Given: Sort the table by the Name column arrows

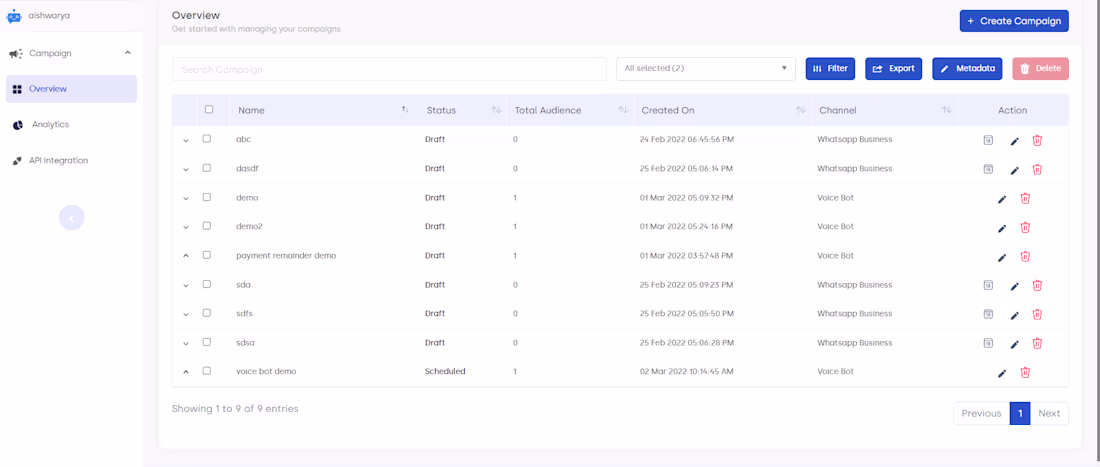Looking at the screenshot, I should click(x=405, y=110).
